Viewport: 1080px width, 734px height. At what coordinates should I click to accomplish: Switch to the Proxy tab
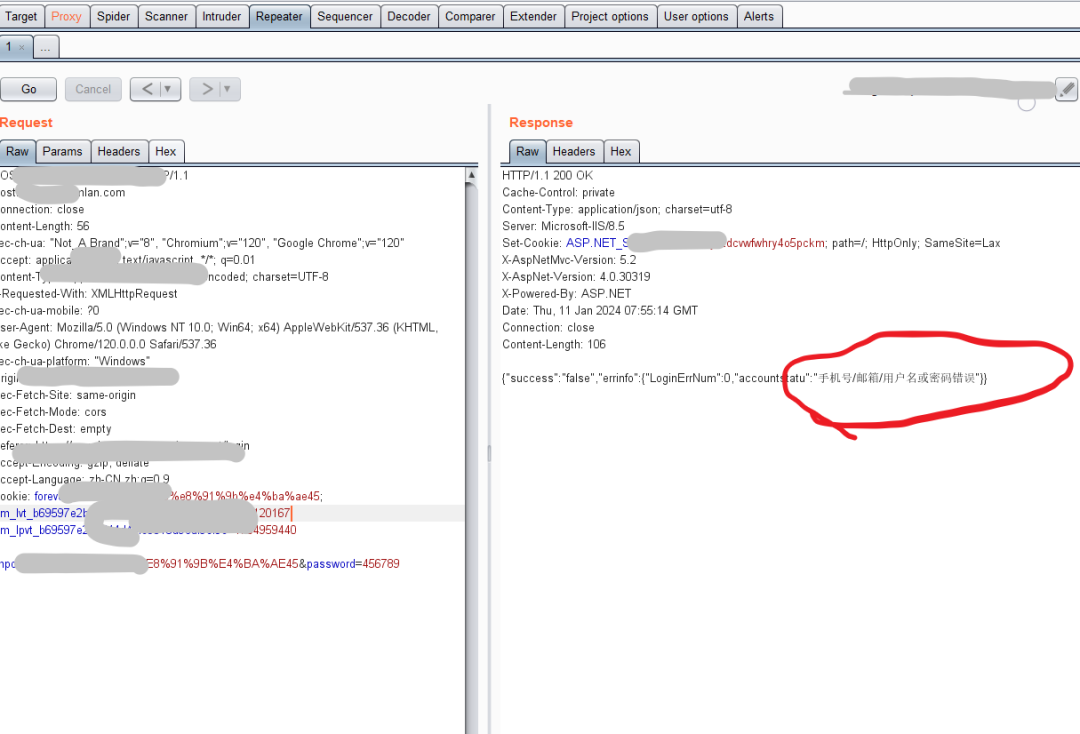[x=66, y=17]
